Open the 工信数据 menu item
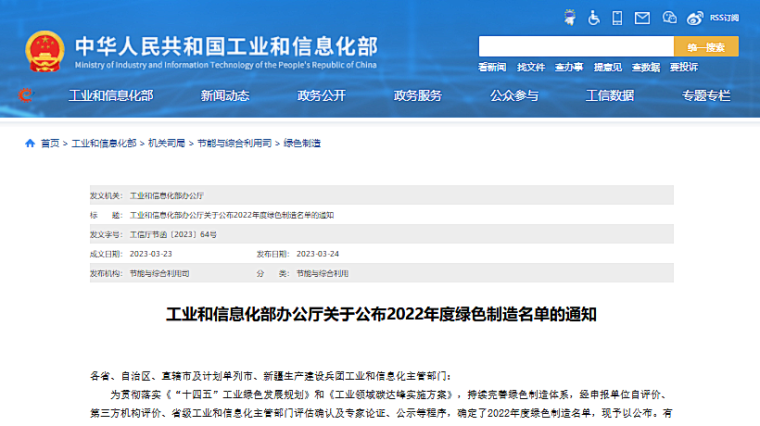Viewport: 760px width, 426px height. coord(609,96)
